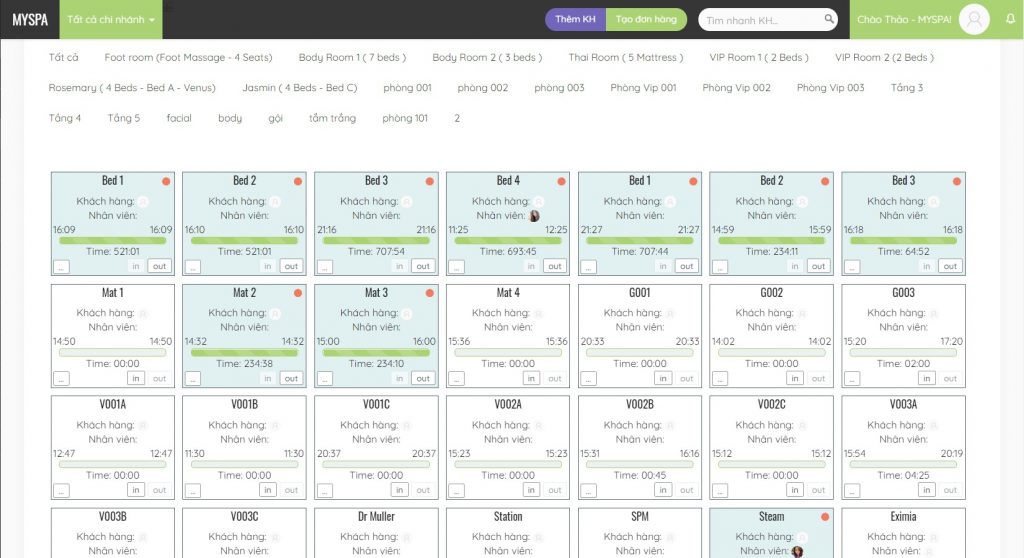This screenshot has height=558, width=1024.
Task: Click customer icon on V001A card
Action: pyautogui.click(x=143, y=425)
